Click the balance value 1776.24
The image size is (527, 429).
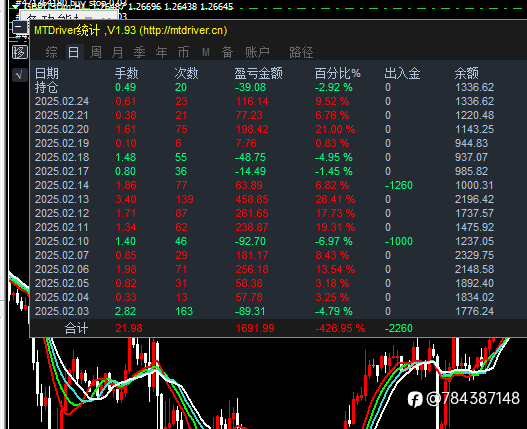pos(474,311)
